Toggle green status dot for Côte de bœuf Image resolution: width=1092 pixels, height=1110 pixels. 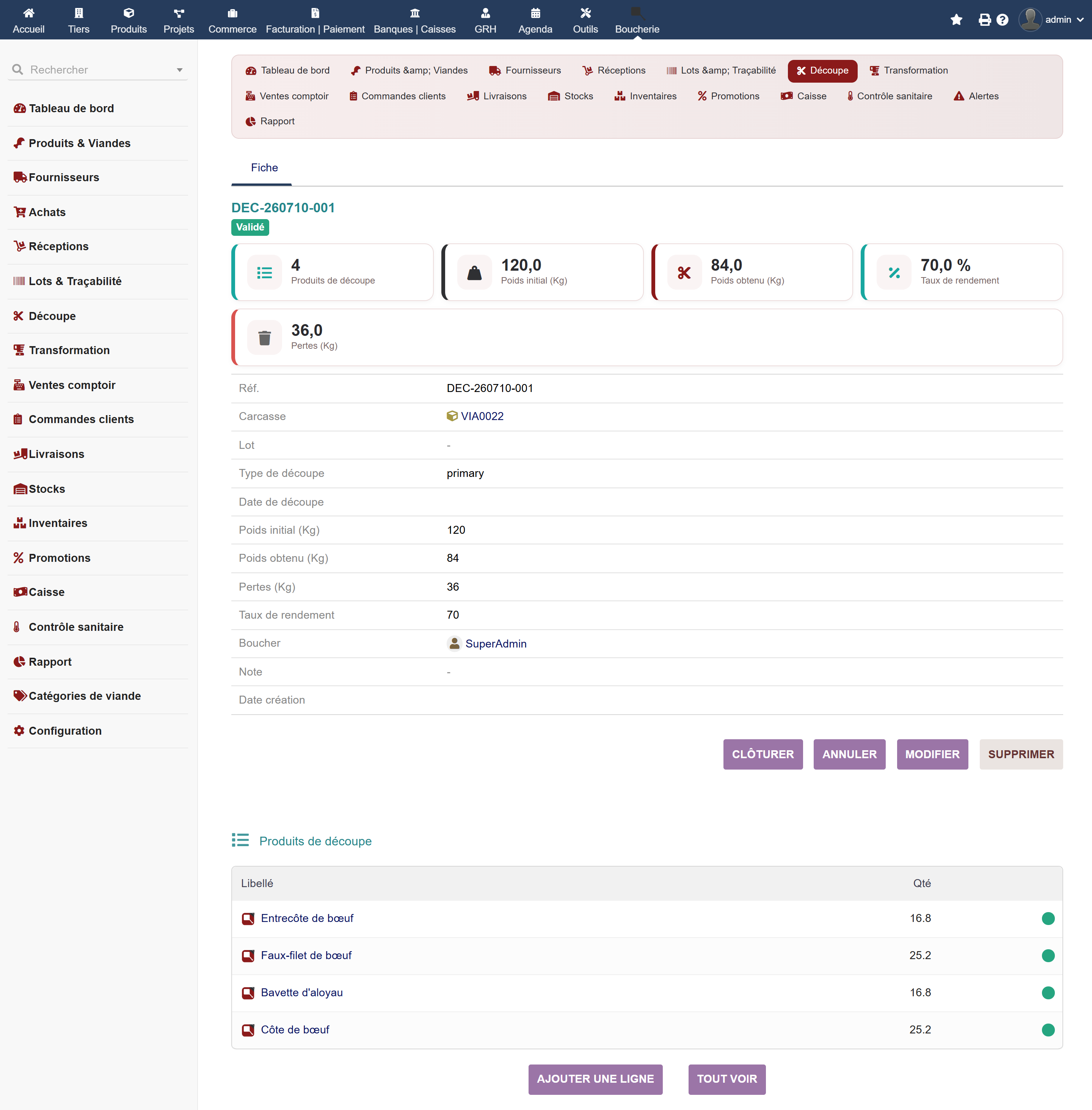click(x=1048, y=1030)
